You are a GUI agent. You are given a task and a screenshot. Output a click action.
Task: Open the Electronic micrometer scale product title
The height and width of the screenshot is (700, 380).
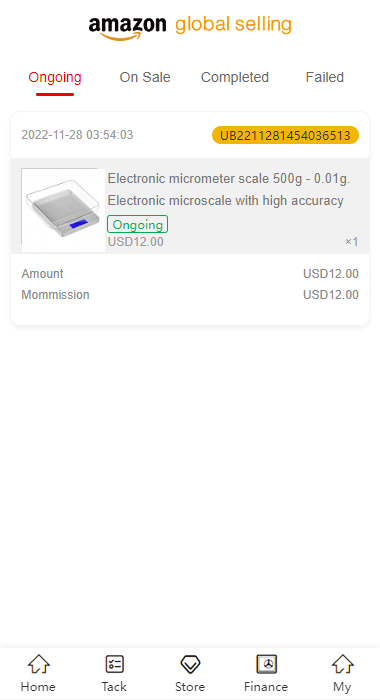tap(229, 190)
